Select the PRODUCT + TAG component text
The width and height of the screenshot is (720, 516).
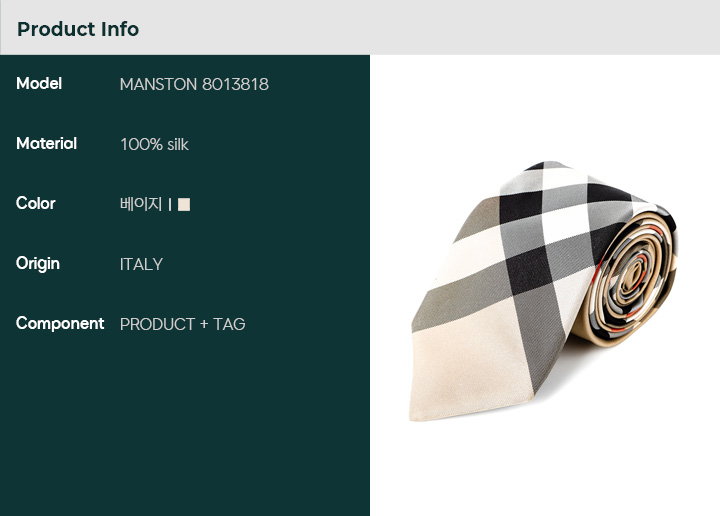pyautogui.click(x=182, y=324)
